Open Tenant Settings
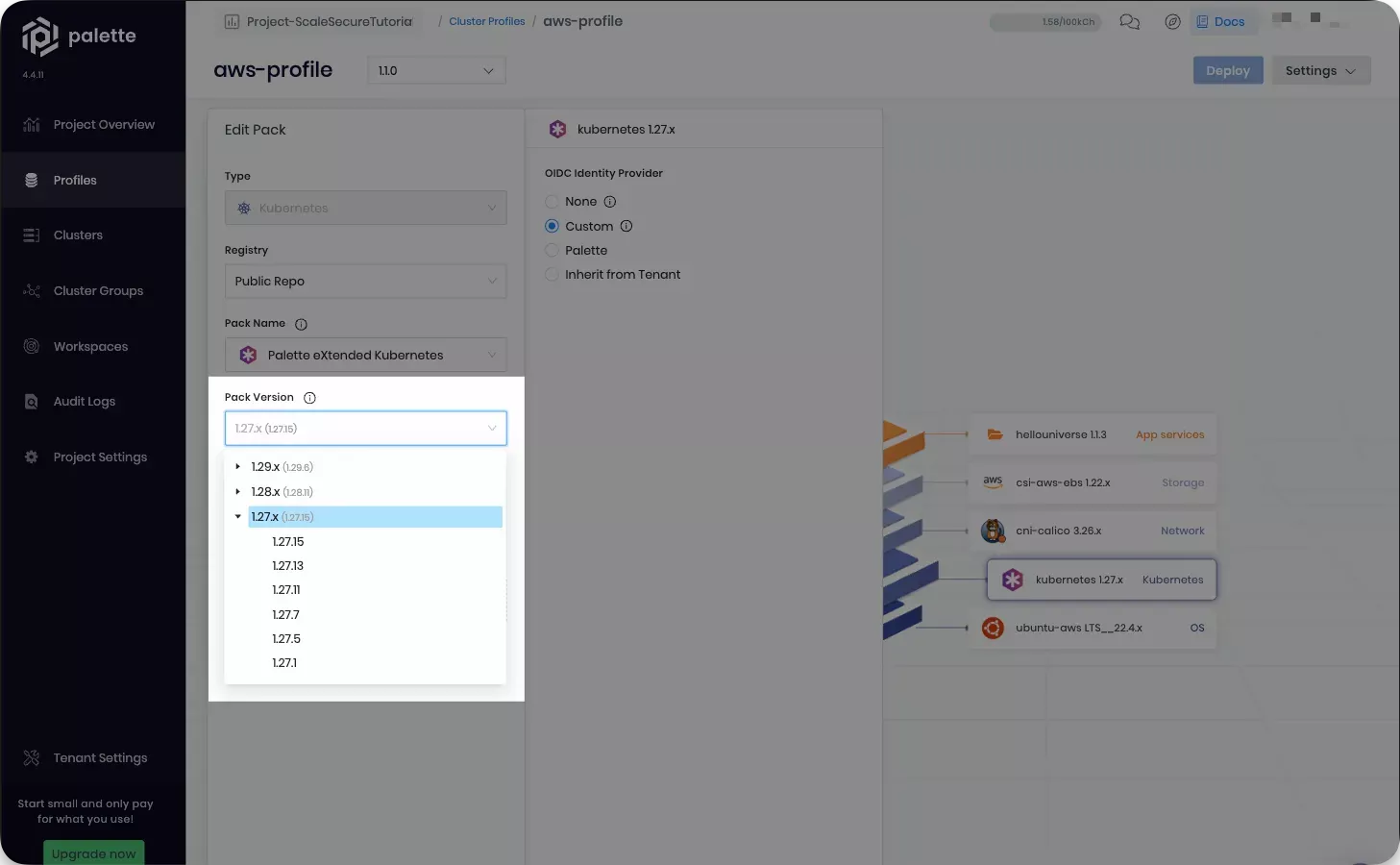This screenshot has width=1400, height=865. pos(92,758)
